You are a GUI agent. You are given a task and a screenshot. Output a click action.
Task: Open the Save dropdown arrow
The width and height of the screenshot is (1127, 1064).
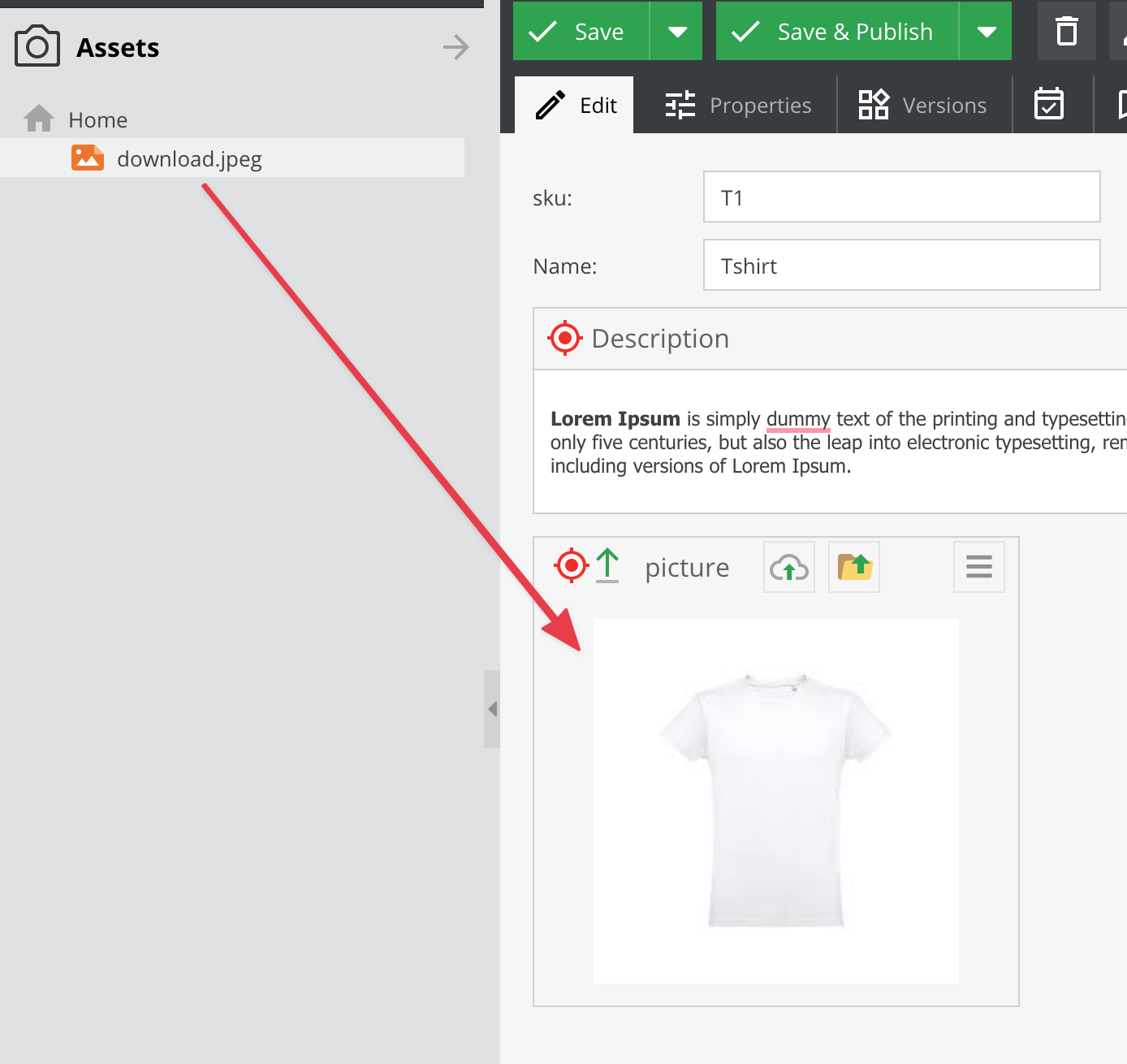coord(676,32)
